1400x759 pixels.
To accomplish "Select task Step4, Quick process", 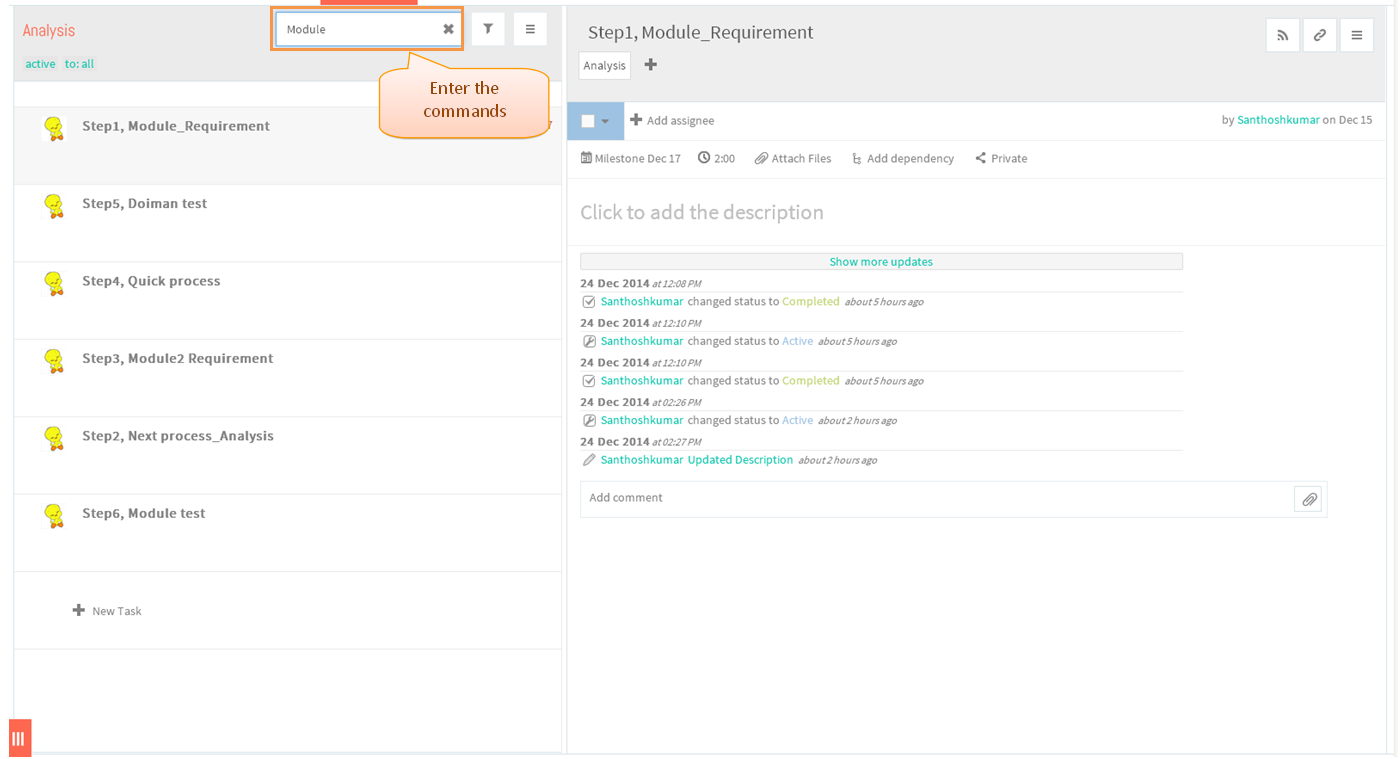I will pyautogui.click(x=287, y=301).
